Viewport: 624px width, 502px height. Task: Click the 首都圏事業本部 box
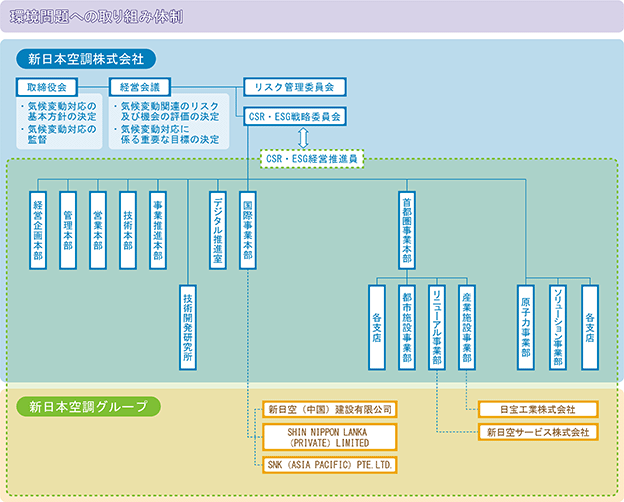click(x=407, y=230)
